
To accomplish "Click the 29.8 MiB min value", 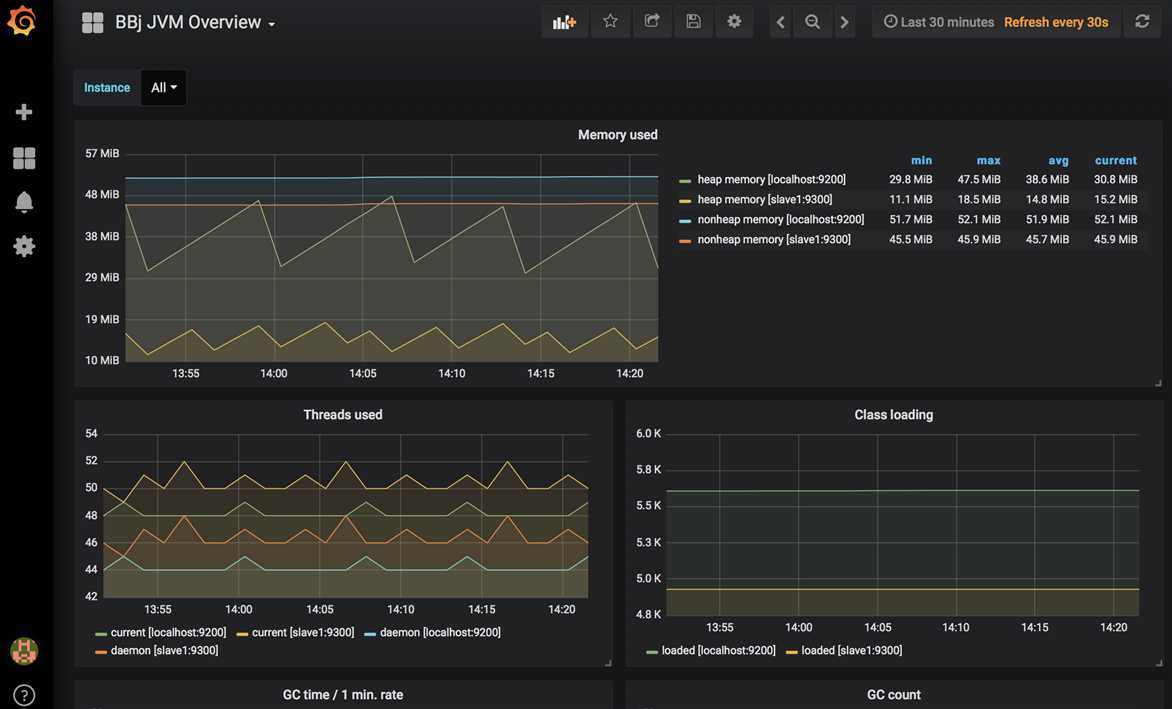I will pyautogui.click(x=910, y=179).
